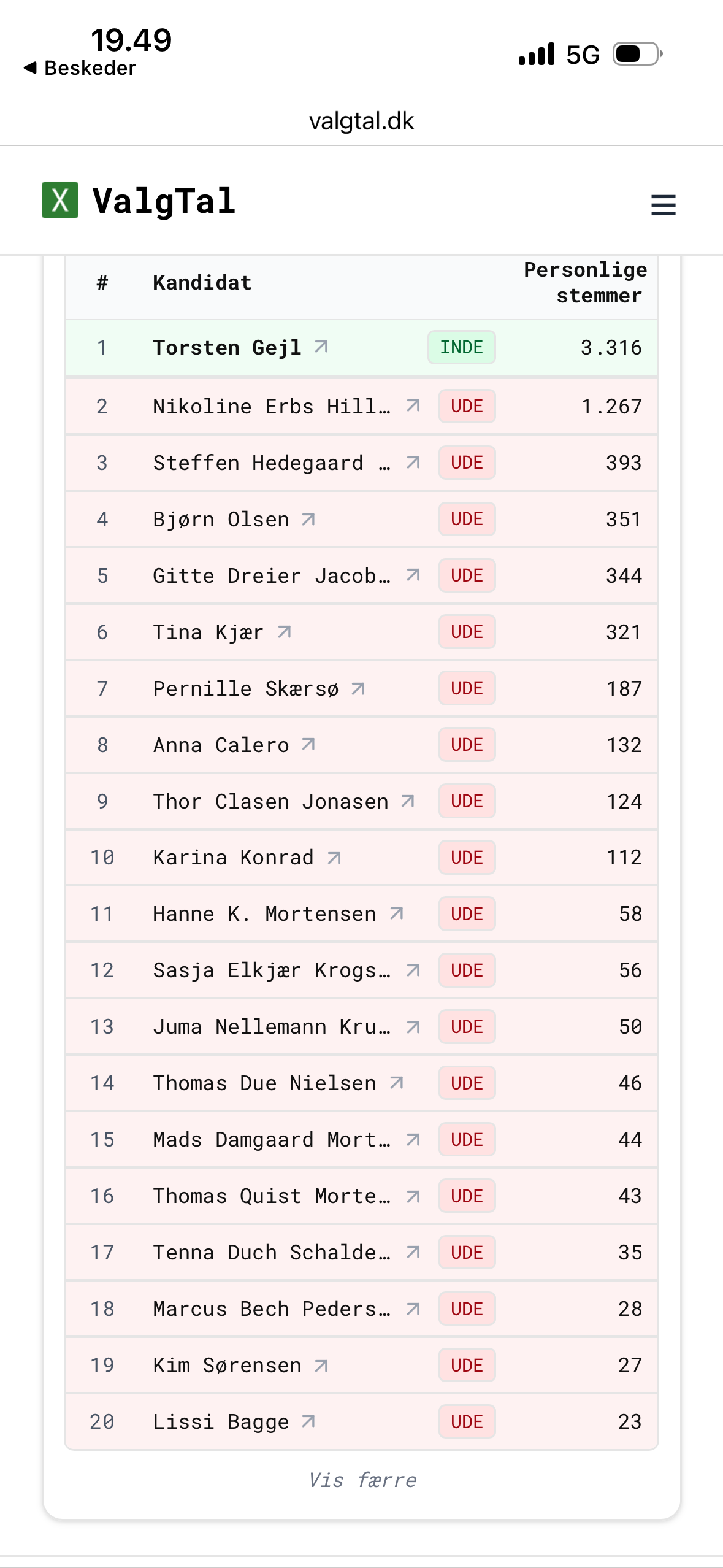Viewport: 723px width, 1568px height.
Task: Tap the INDE badge for Torsten Gejl
Action: pos(461,347)
